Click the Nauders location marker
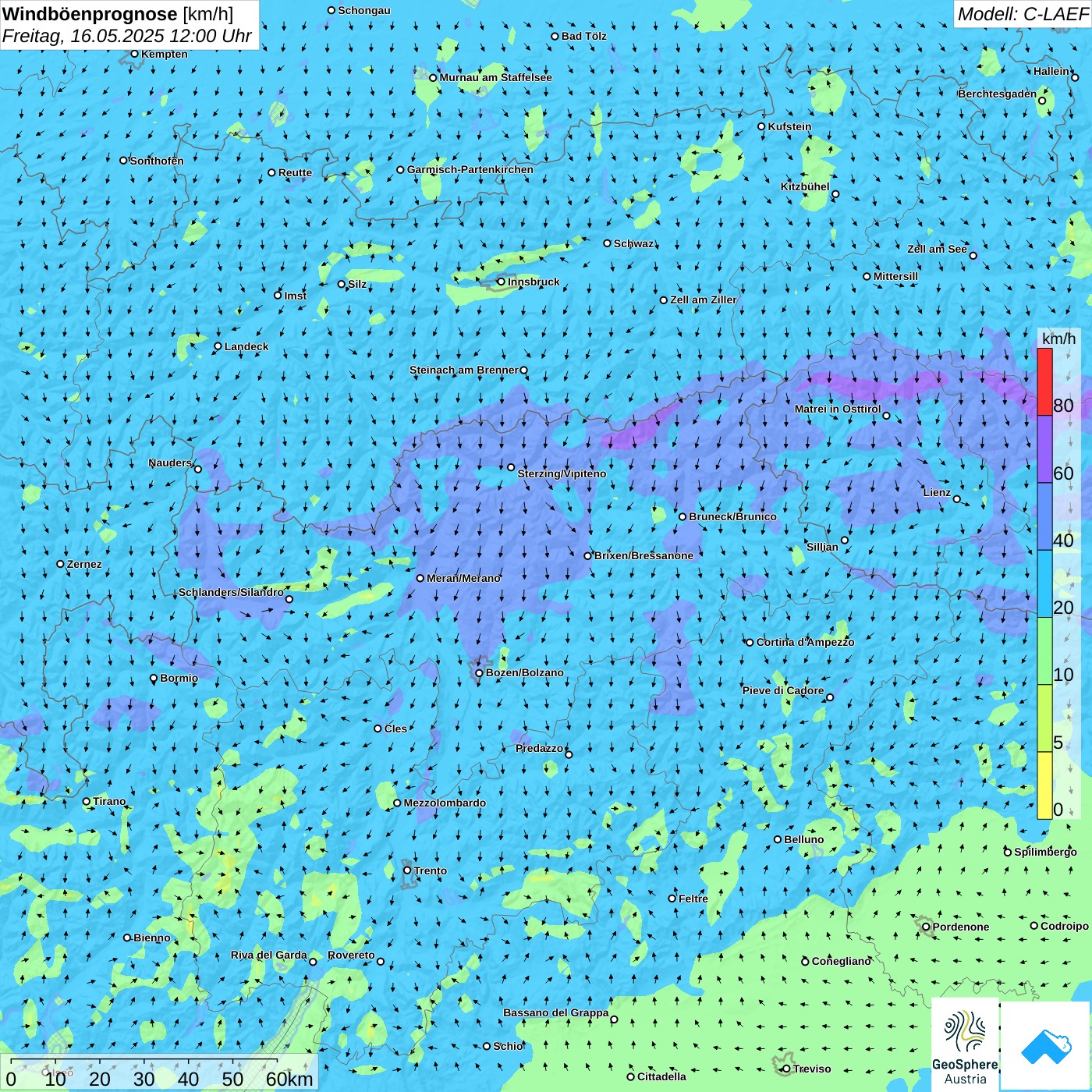 [x=198, y=469]
